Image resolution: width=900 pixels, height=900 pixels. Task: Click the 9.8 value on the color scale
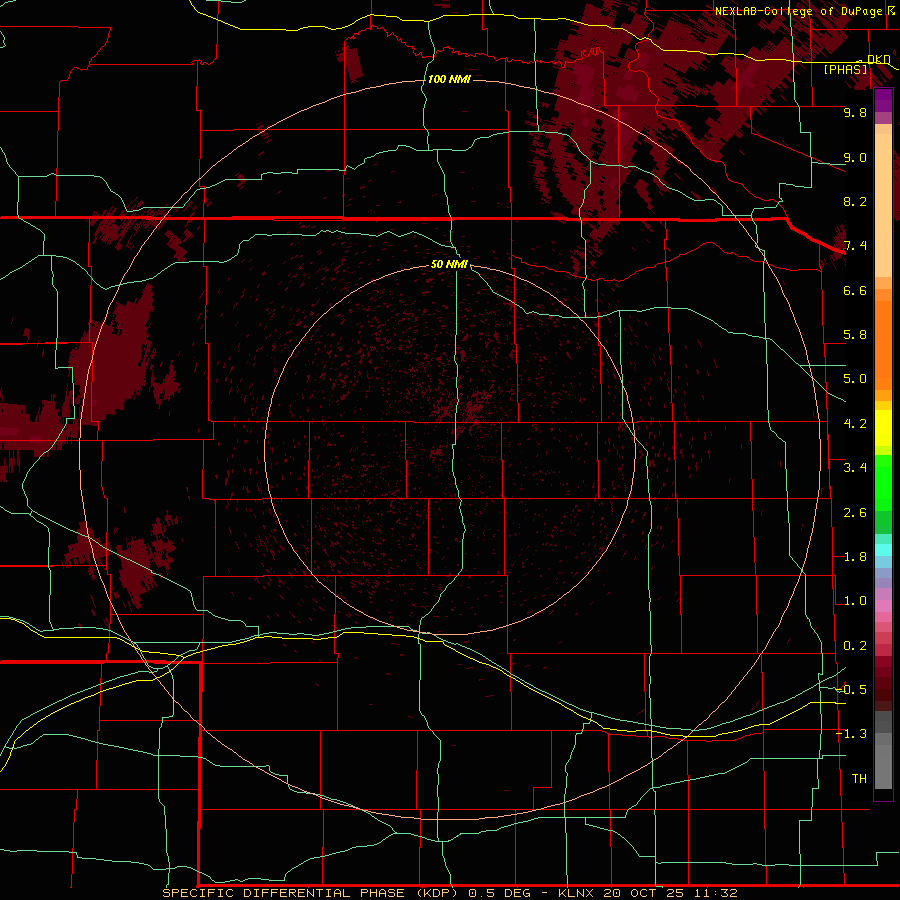(x=855, y=112)
